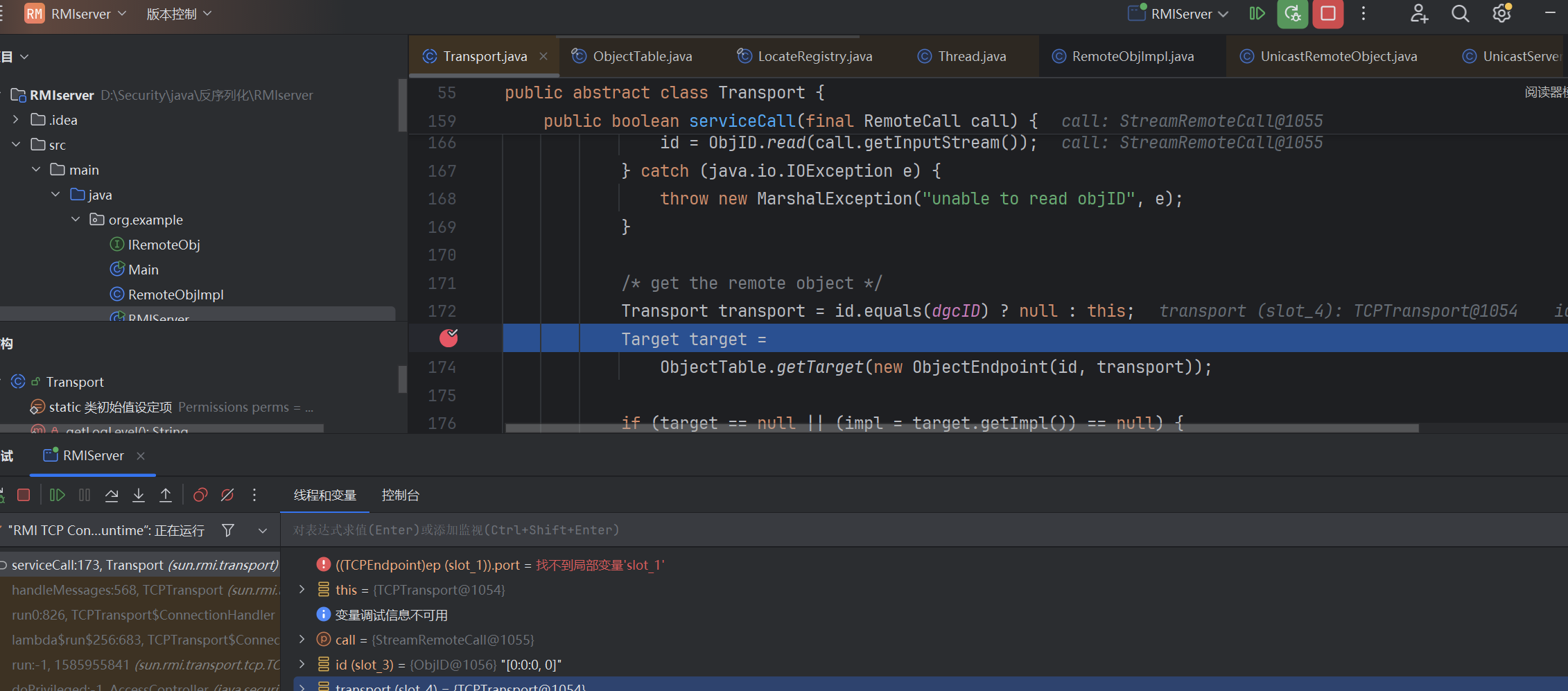Open Search Everywhere magnifier icon
The image size is (1568, 691).
(1460, 14)
